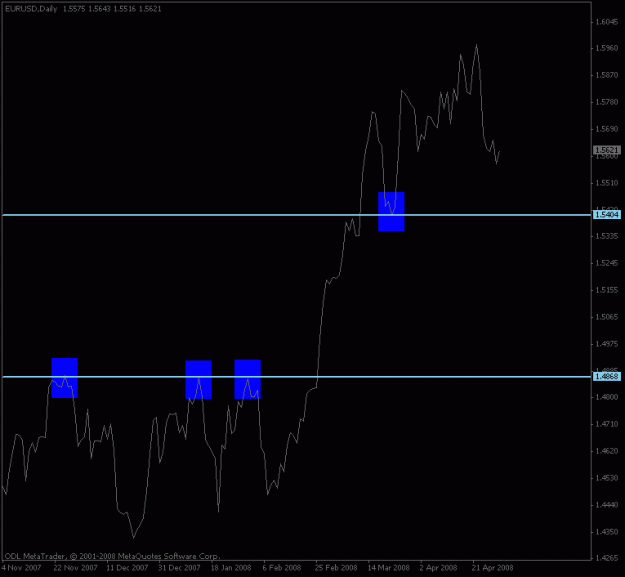Click the 1.4710 price axis label
Image resolution: width=625 pixels, height=577 pixels.
pos(607,424)
